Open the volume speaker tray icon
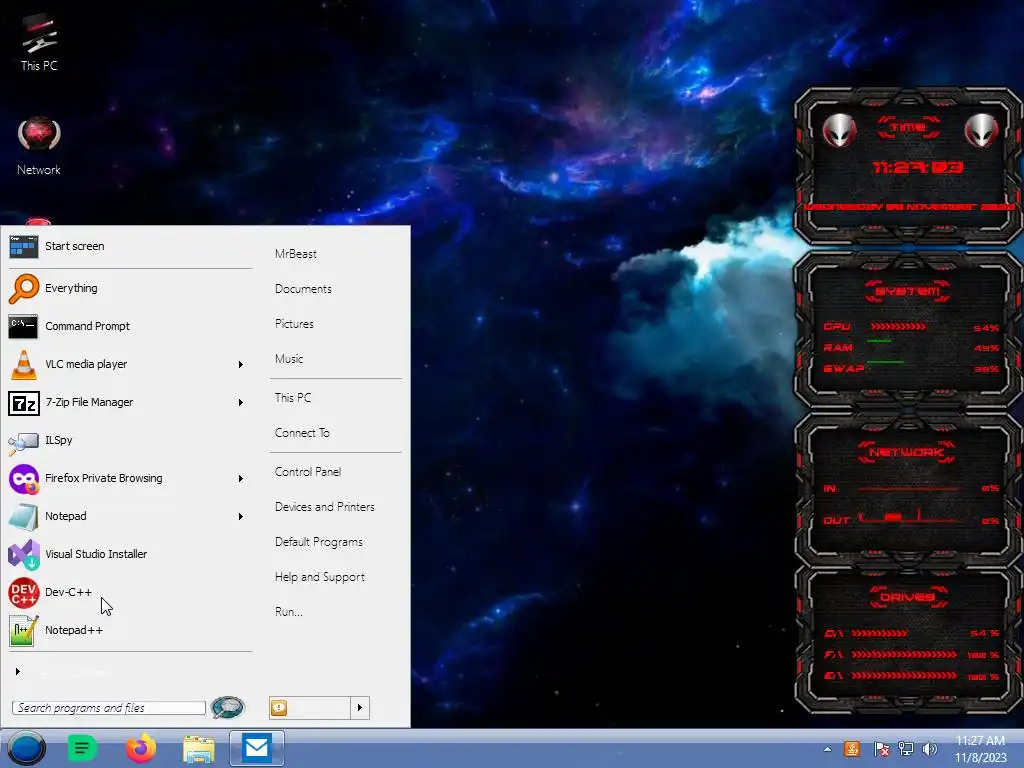The width and height of the screenshot is (1024, 768). pyautogui.click(x=929, y=749)
